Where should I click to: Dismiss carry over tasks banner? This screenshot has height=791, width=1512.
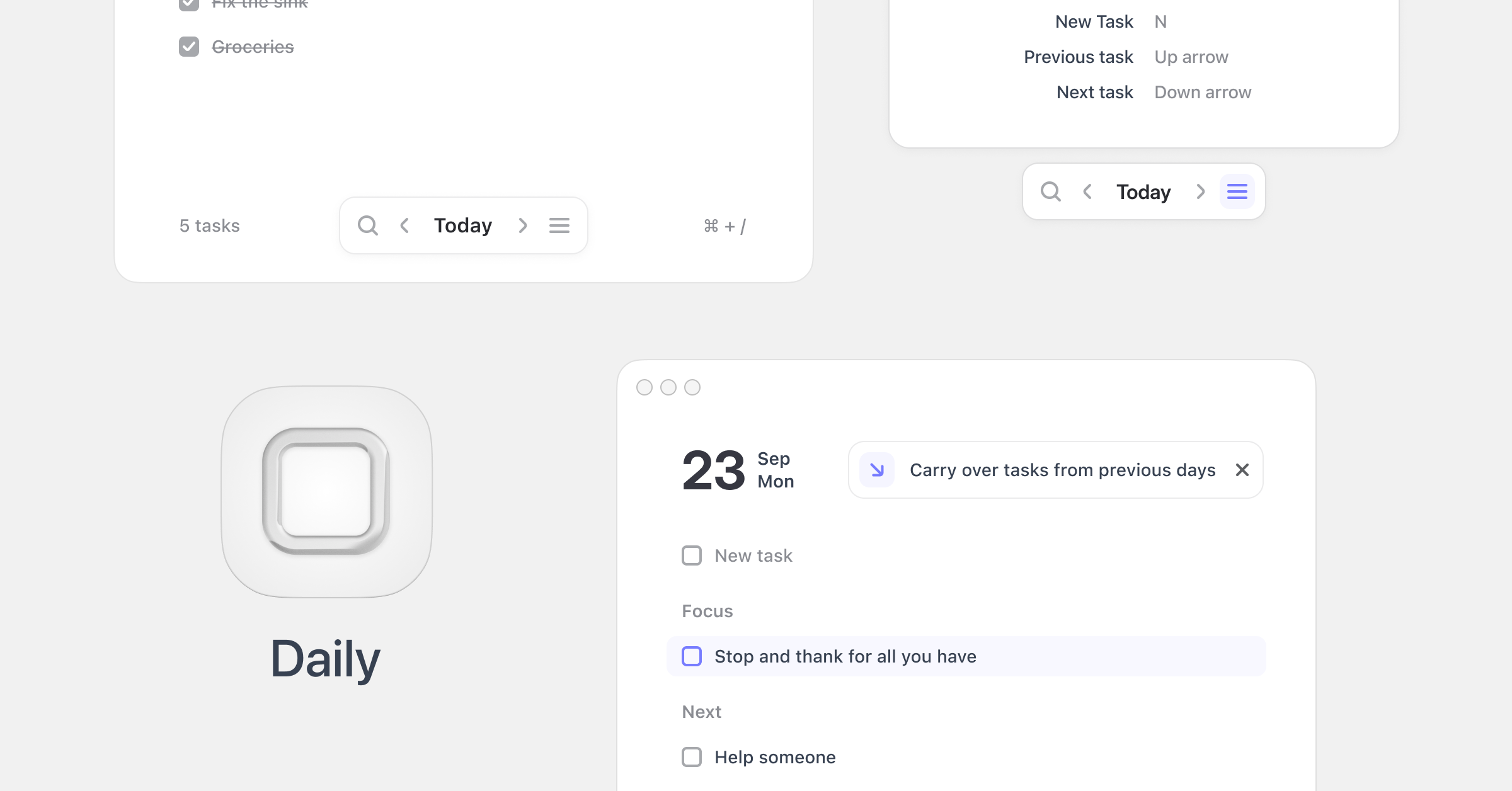point(1242,470)
